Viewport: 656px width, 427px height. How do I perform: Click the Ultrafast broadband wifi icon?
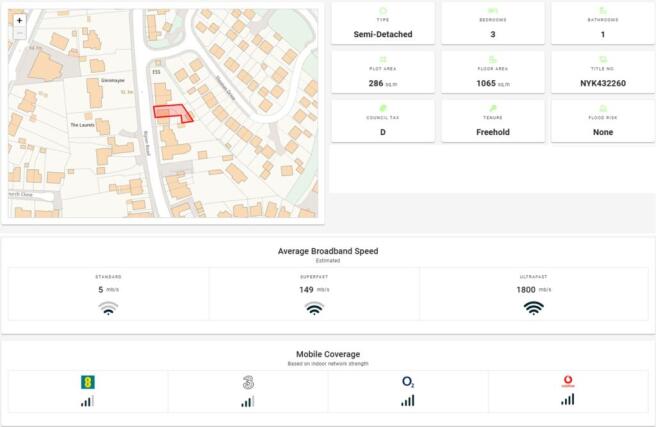(x=533, y=309)
